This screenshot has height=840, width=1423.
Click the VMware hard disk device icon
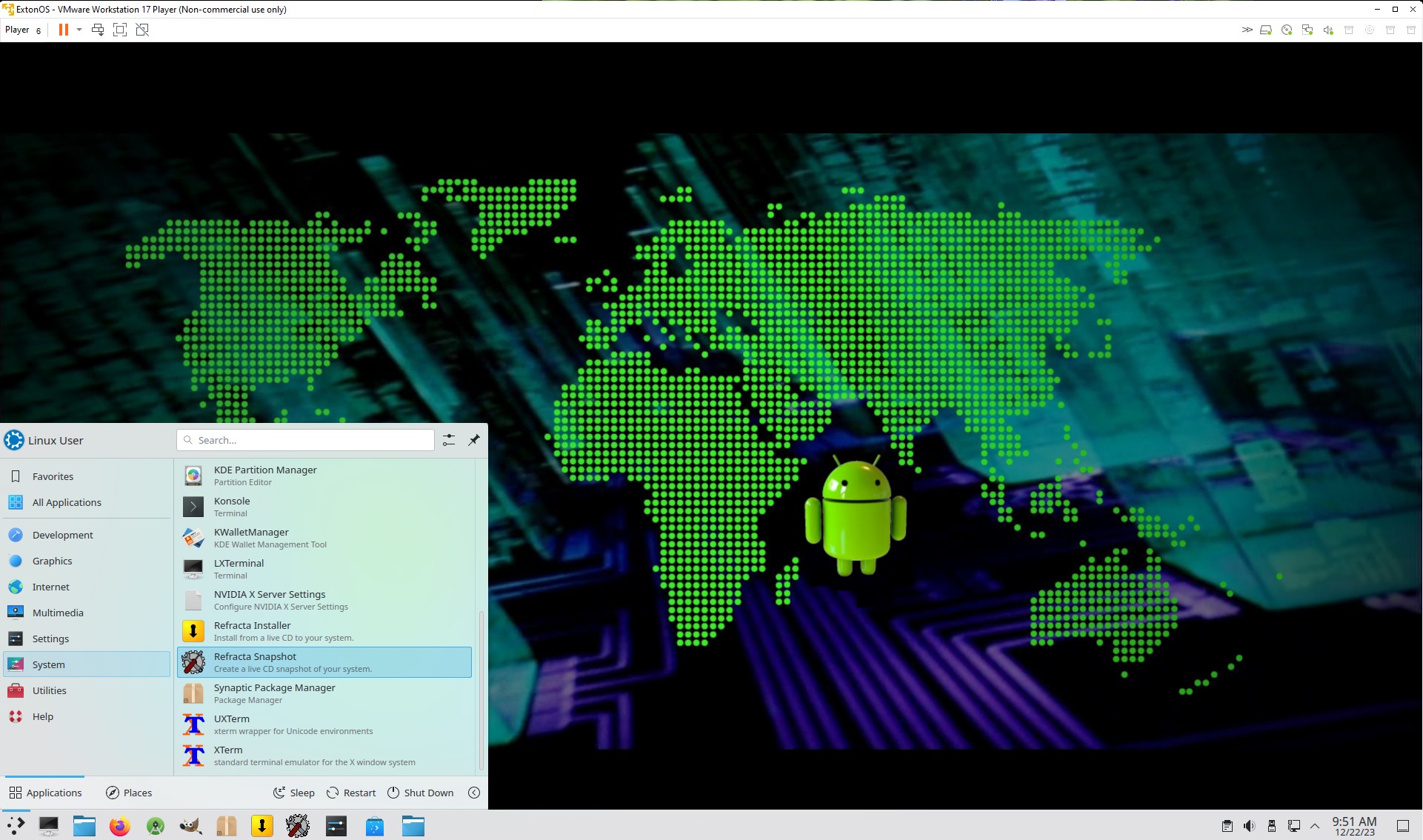(1266, 30)
